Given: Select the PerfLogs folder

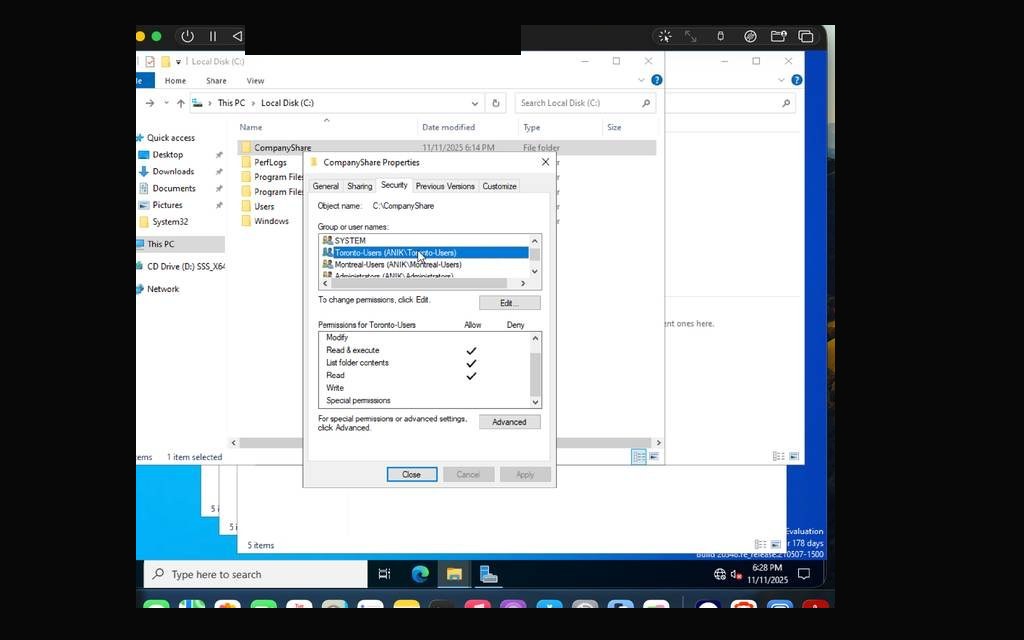Looking at the screenshot, I should (270, 162).
